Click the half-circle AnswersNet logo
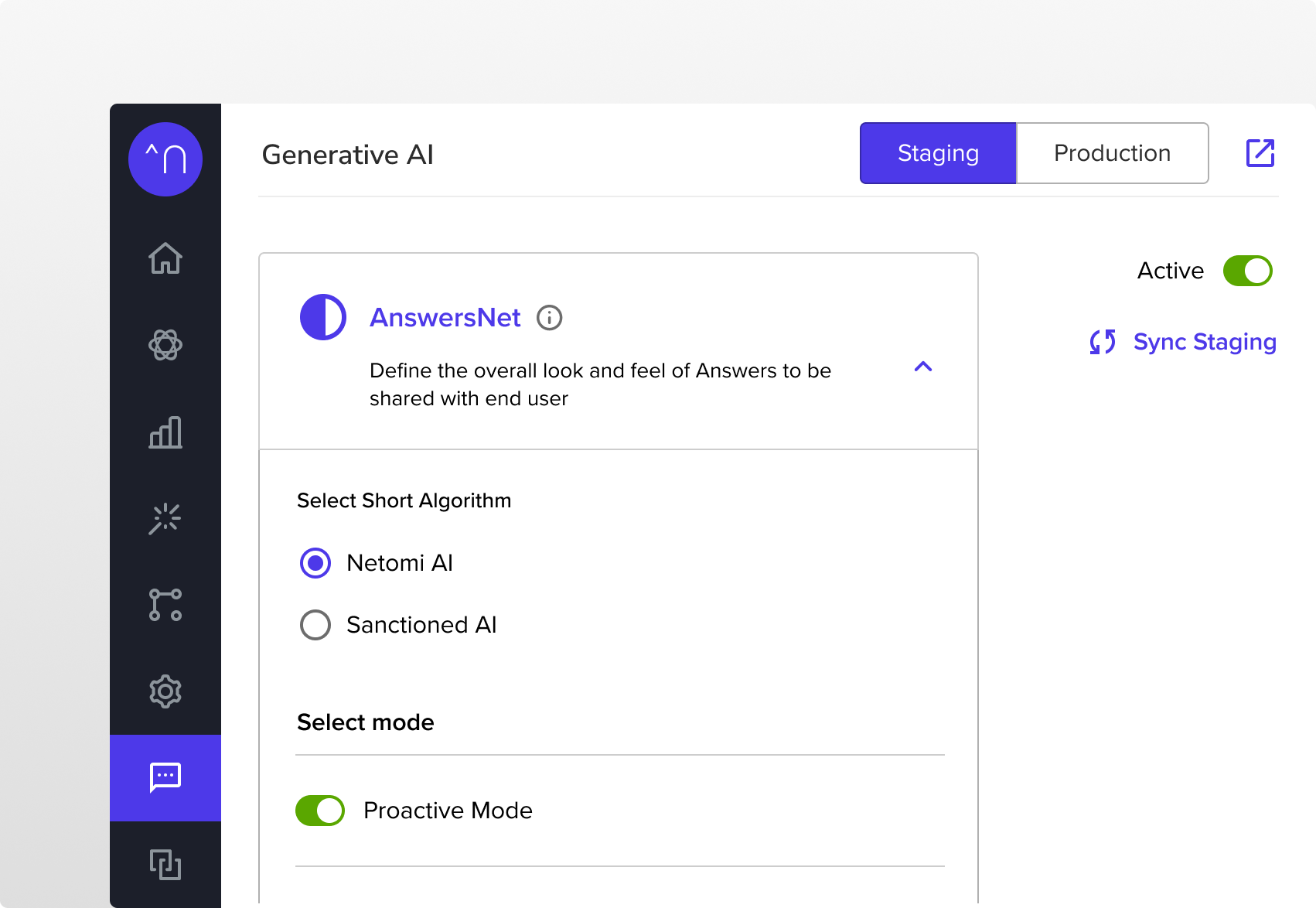 click(323, 317)
